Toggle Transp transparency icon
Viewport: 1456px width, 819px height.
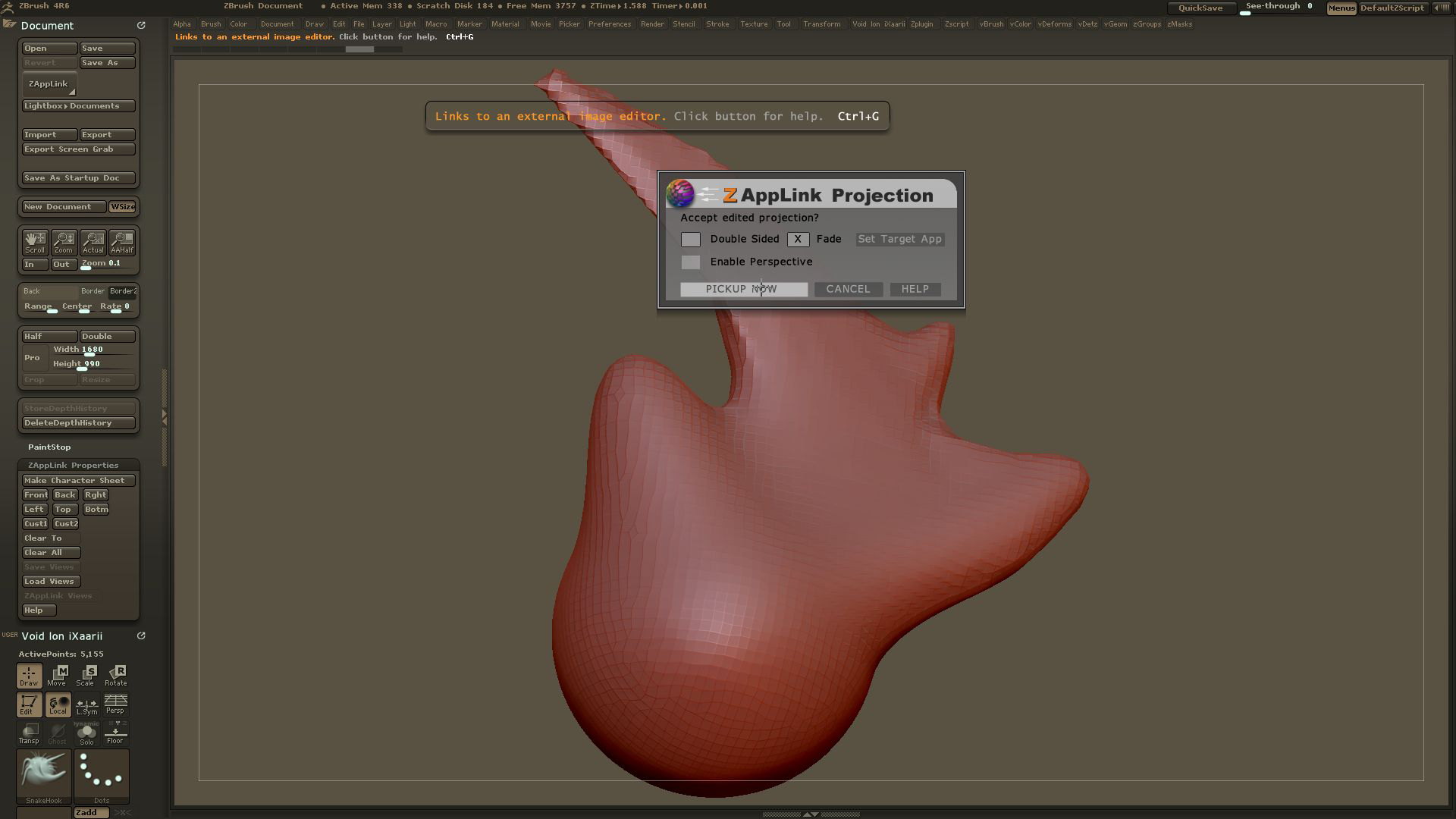tap(29, 733)
